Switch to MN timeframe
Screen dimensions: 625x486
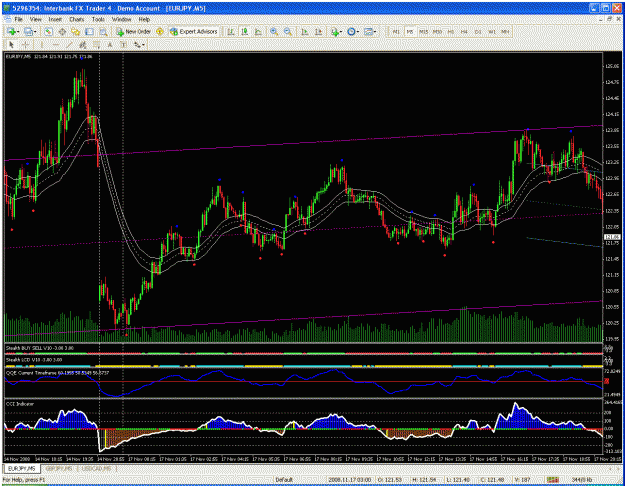[x=505, y=31]
